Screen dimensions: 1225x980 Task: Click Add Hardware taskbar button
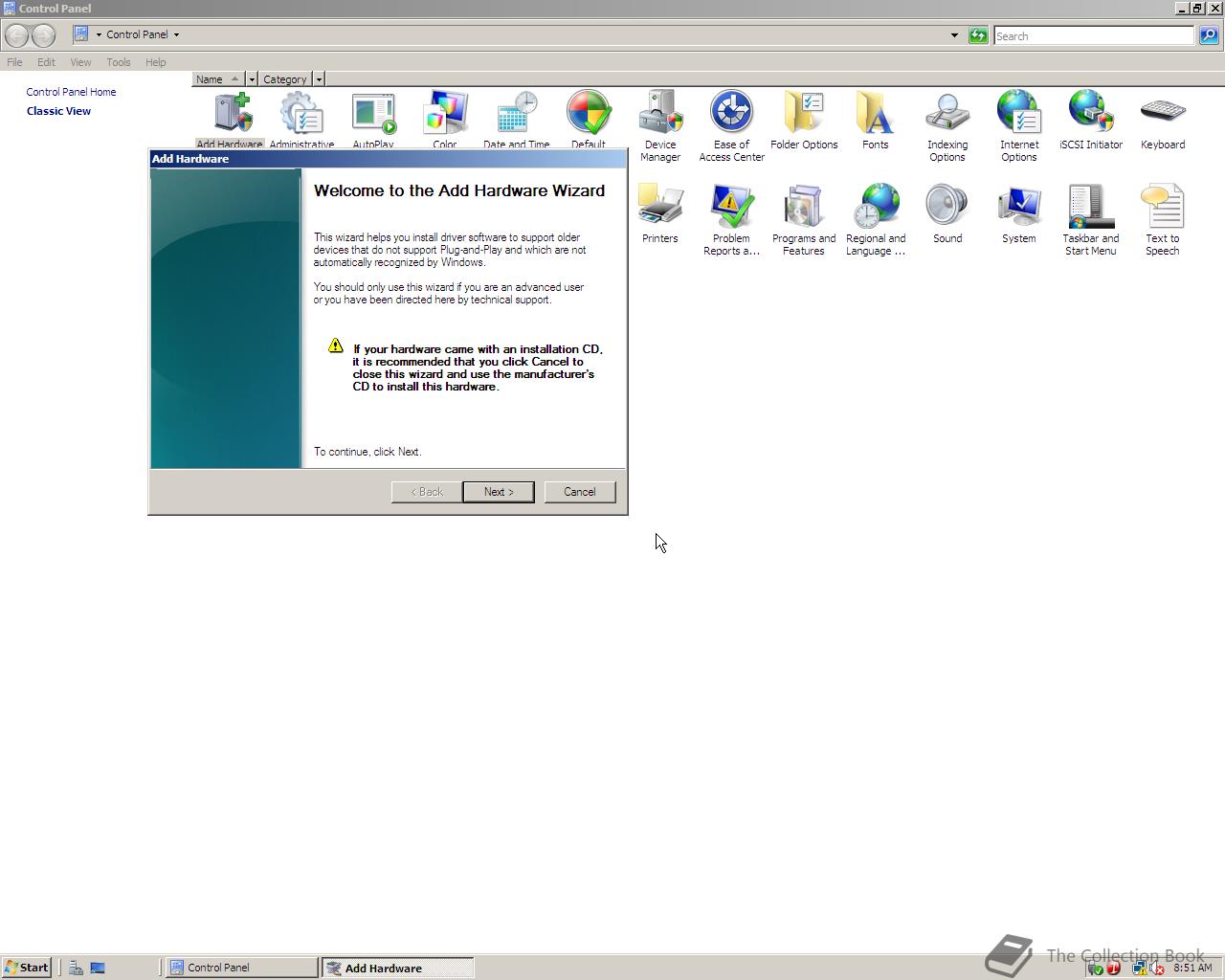[397, 968]
